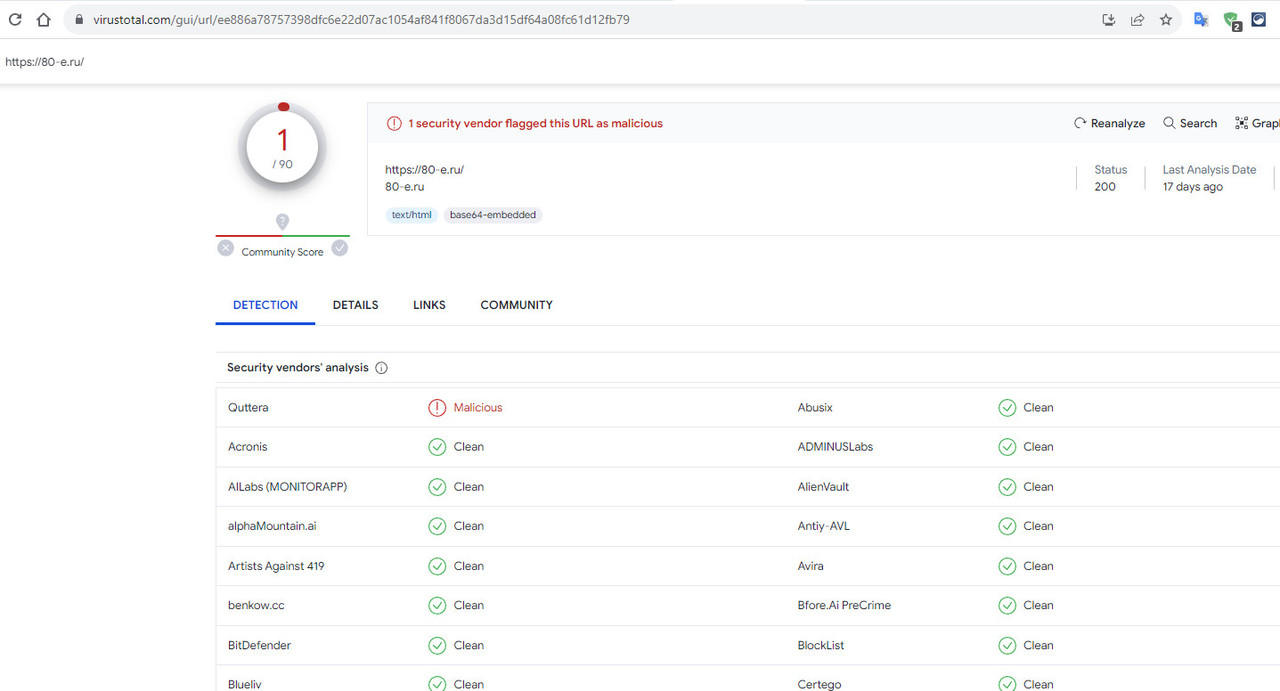
Task: Click the BlockList clean check icon
Action: pos(1007,645)
